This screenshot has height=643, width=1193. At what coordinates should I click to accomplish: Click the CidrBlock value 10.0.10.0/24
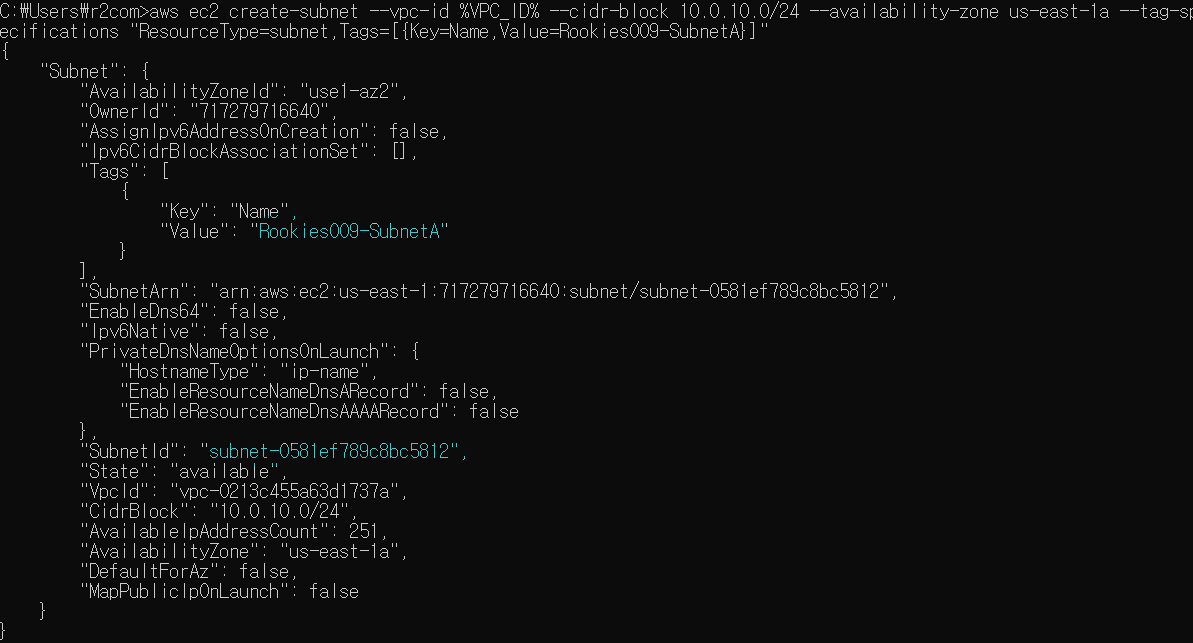point(278,511)
